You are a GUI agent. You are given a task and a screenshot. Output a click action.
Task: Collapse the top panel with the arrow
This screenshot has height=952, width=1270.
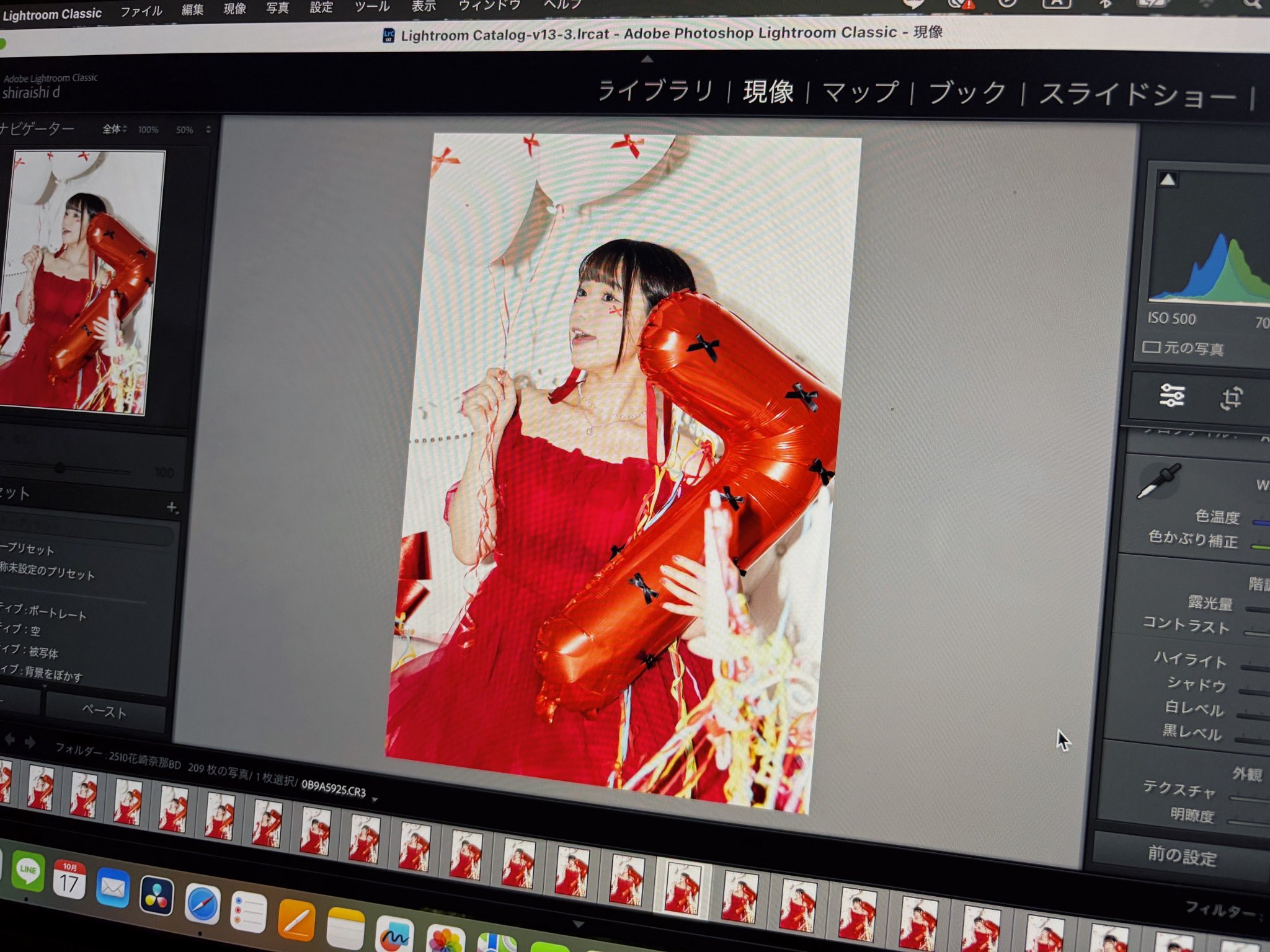(x=647, y=59)
